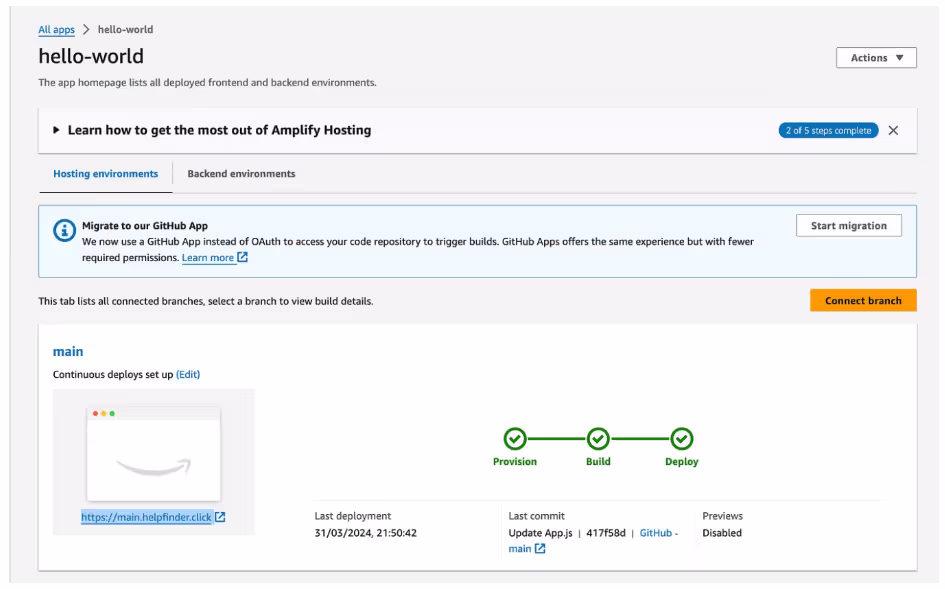
Task: Click the All apps breadcrumb link
Action: [x=56, y=30]
